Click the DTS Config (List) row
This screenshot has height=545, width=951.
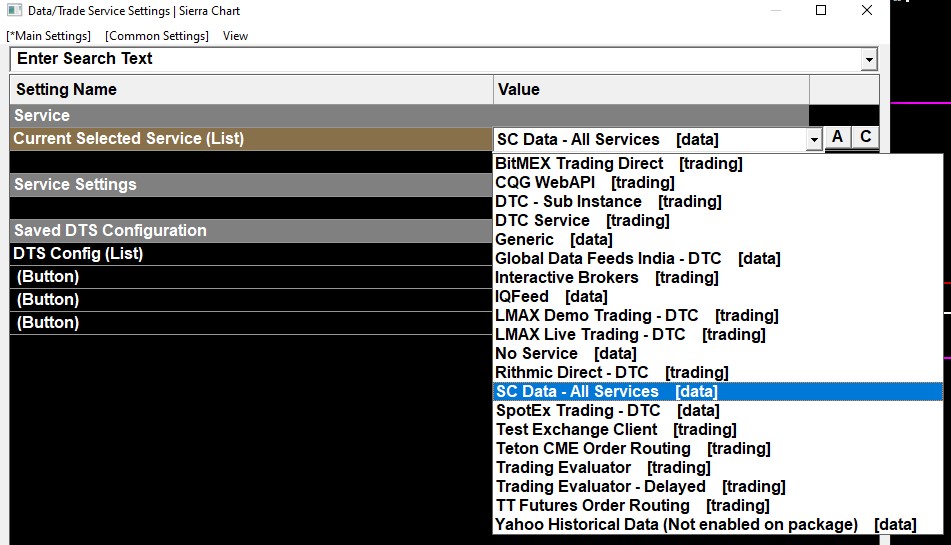(x=251, y=253)
